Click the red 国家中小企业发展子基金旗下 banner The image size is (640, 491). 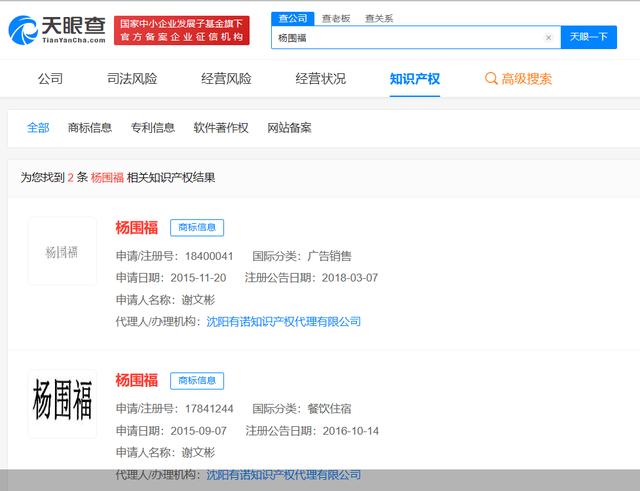click(x=182, y=30)
